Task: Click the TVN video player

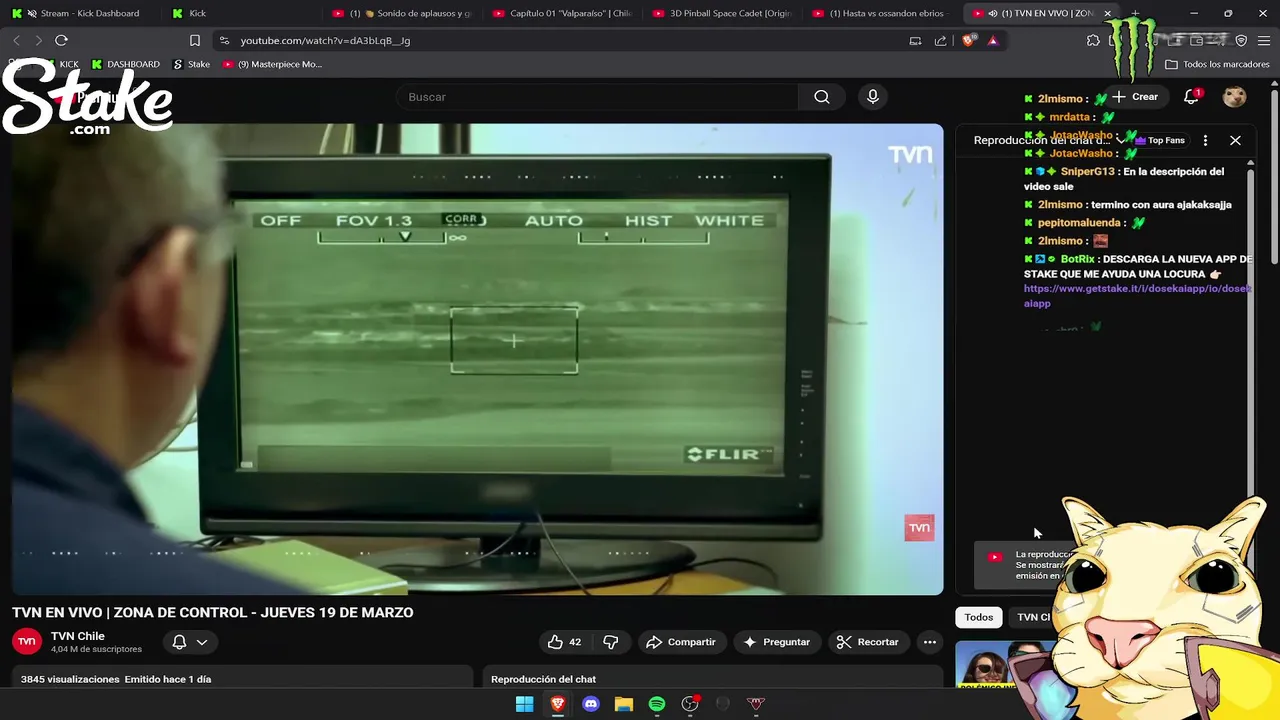Action: (477, 359)
